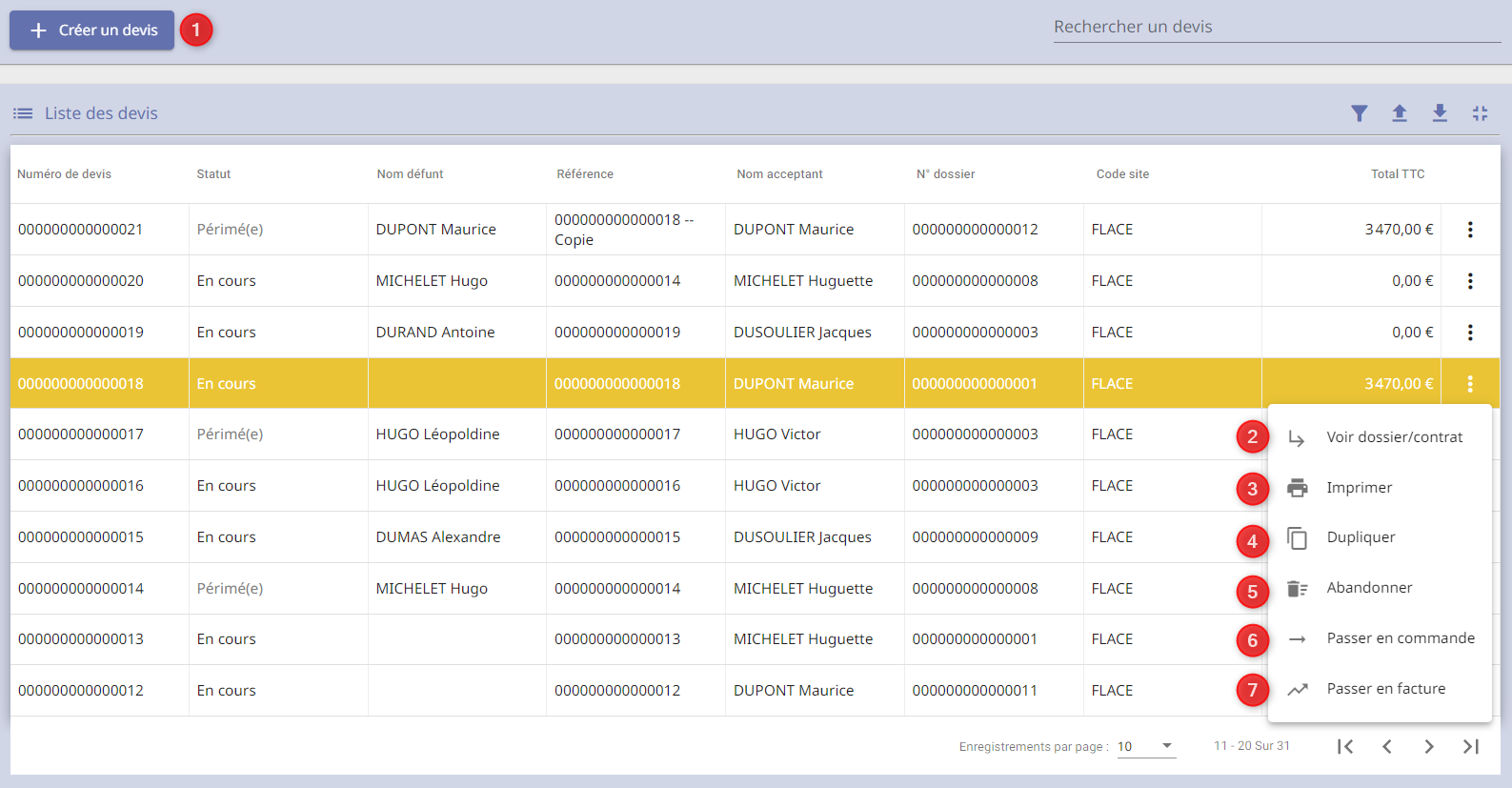Select devis number 000000000000015
Screen dimensions: 1512x788
click(x=81, y=537)
